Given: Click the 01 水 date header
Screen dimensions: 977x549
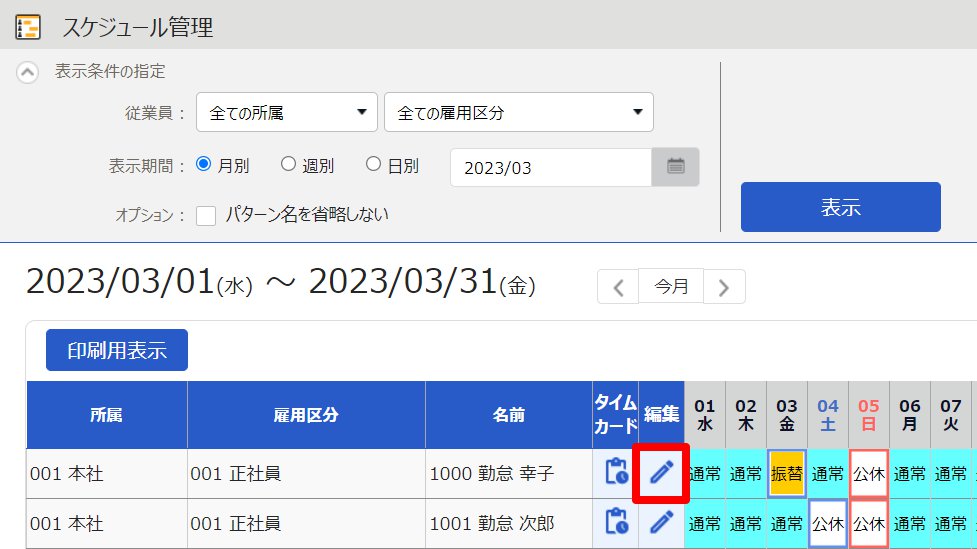Looking at the screenshot, I should 705,415.
